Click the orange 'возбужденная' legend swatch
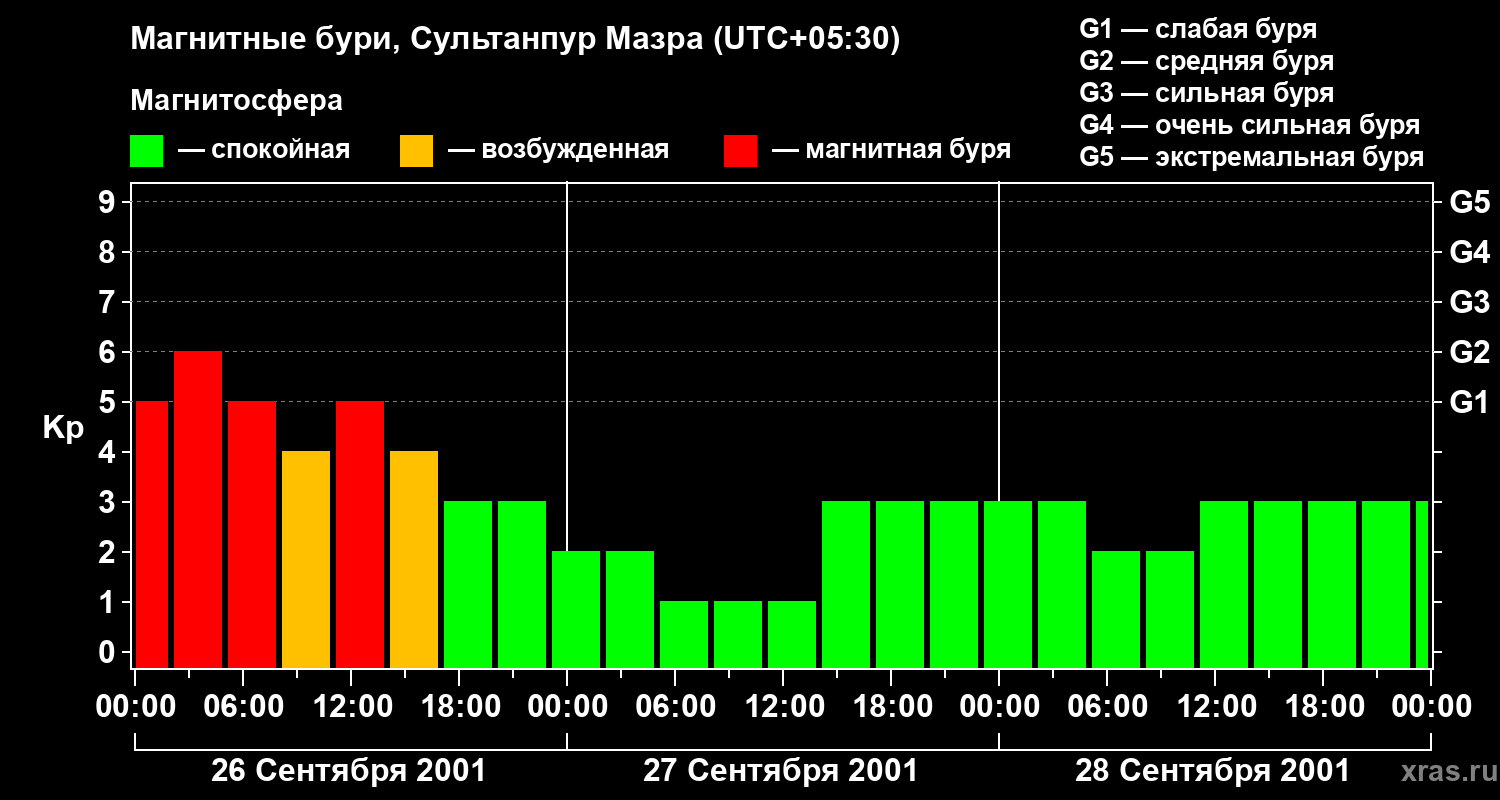Viewport: 1500px width, 800px height. pyautogui.click(x=417, y=151)
